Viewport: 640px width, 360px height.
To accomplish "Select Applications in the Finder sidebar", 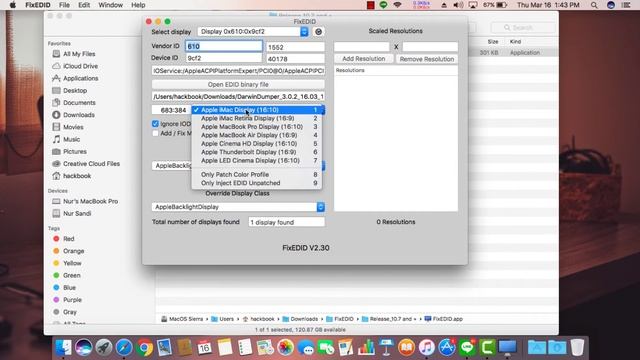I will click(x=80, y=78).
